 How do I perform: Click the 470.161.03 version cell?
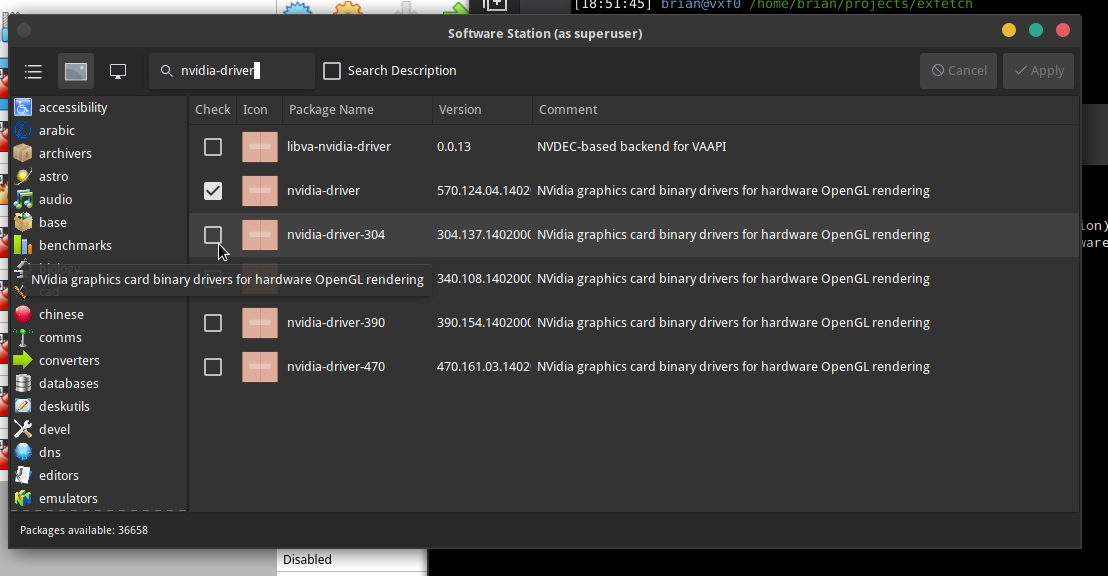point(483,367)
